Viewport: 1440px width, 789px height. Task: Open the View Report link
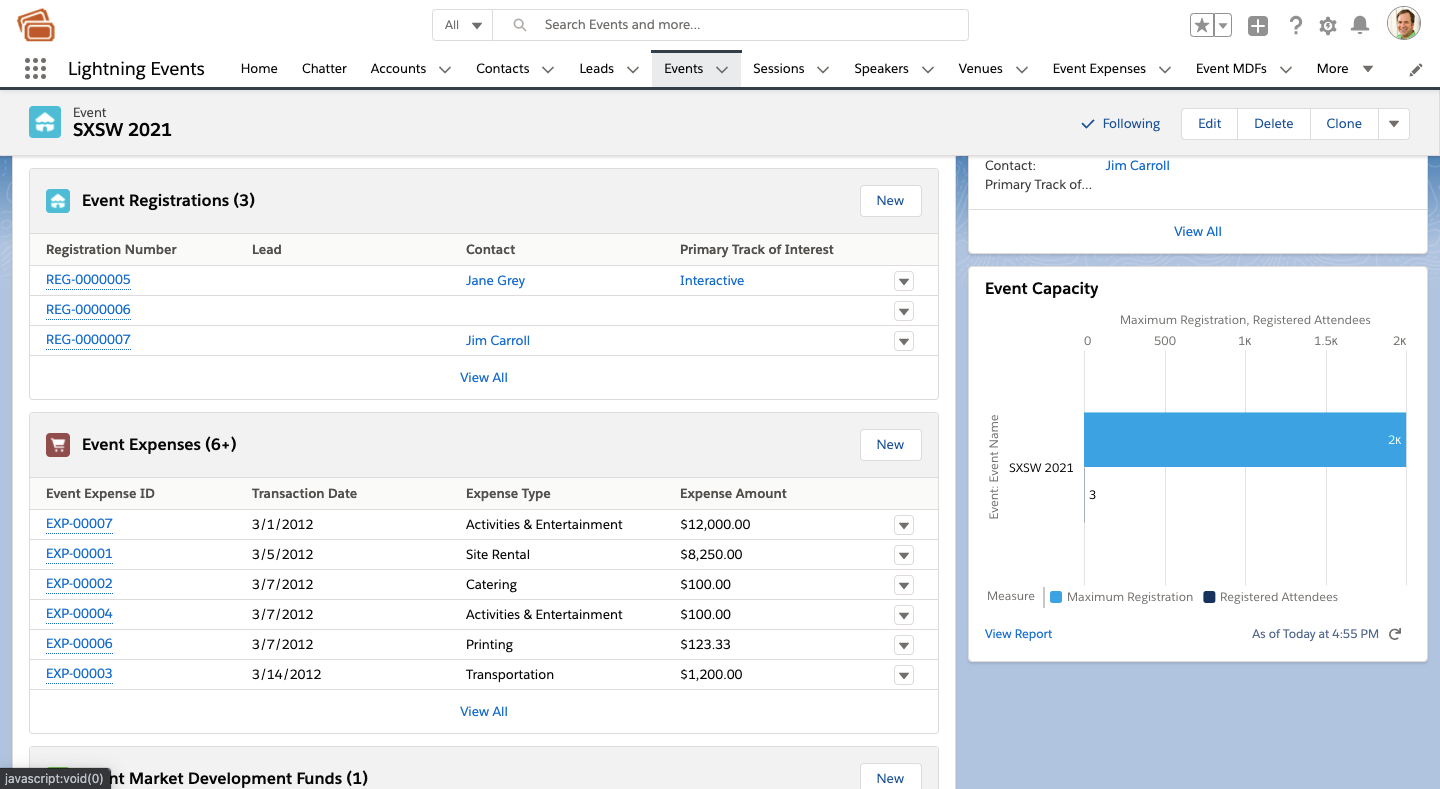coord(1018,634)
